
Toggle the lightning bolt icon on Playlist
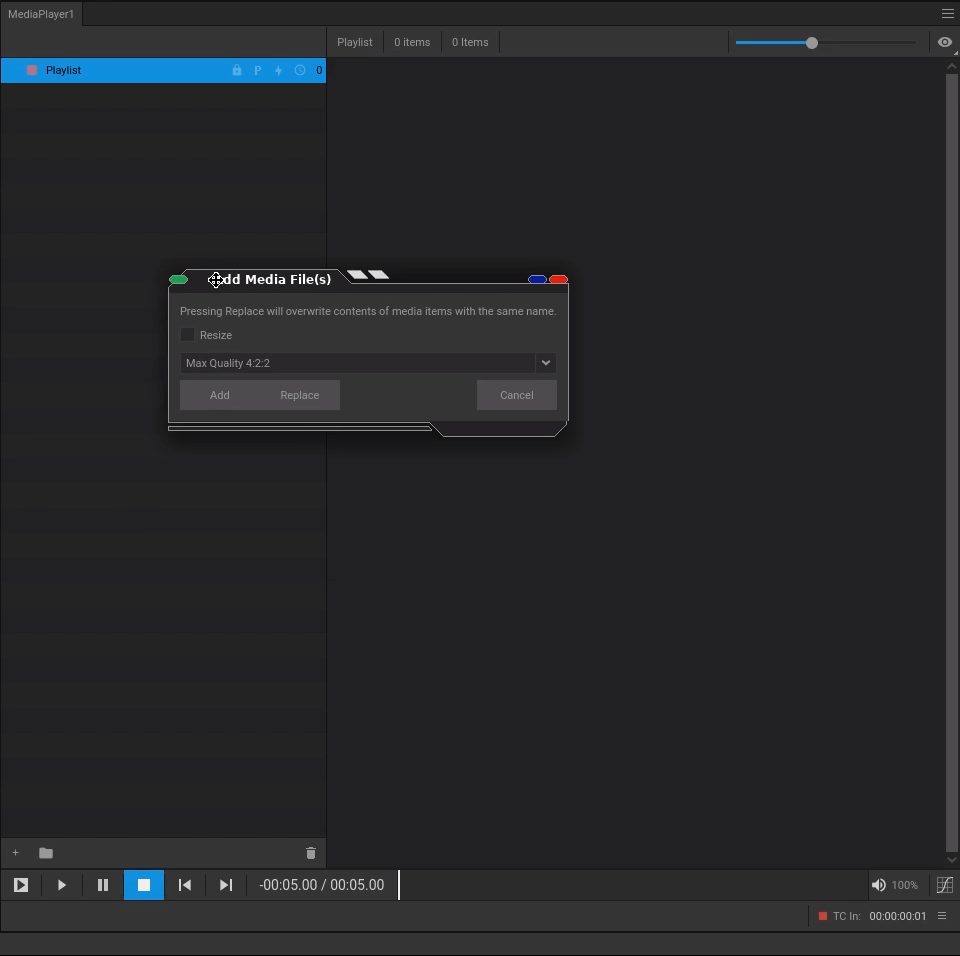click(279, 70)
